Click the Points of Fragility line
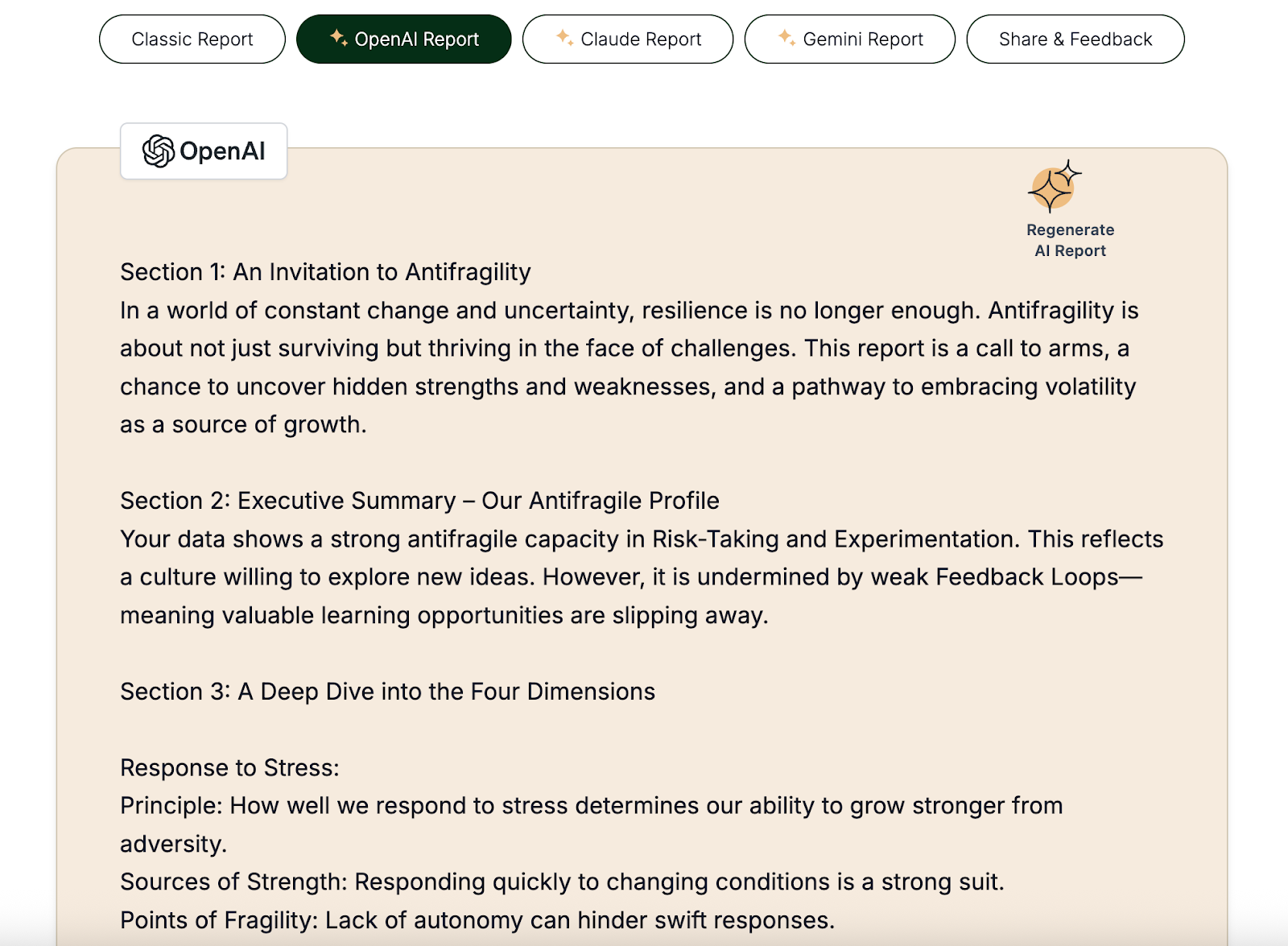Image resolution: width=1288 pixels, height=946 pixels. 477,920
